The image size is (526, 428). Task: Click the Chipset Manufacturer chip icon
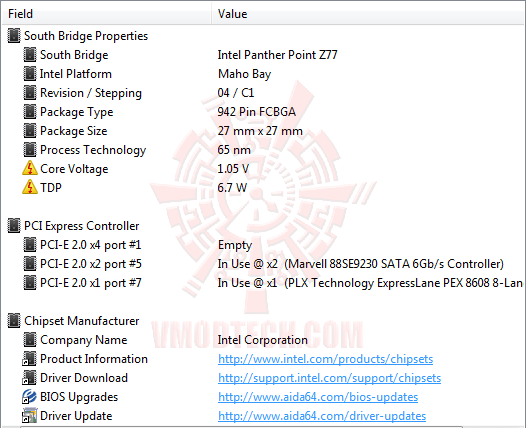pos(14,321)
